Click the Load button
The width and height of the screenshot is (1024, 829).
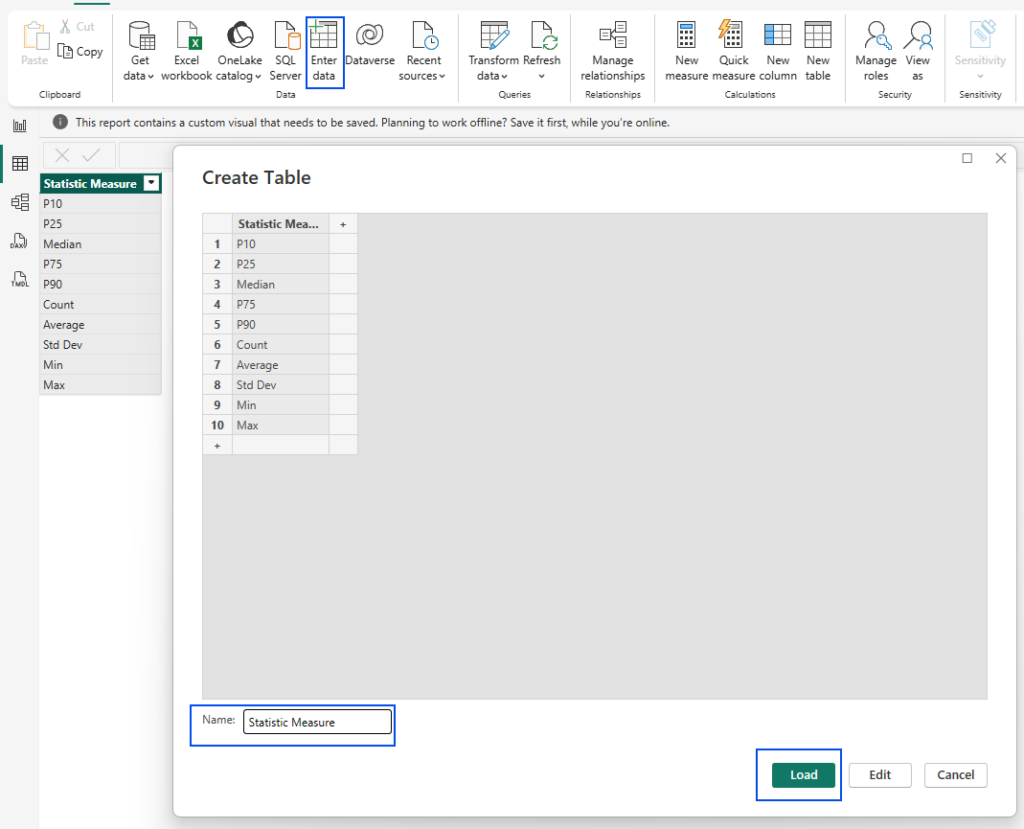click(803, 775)
